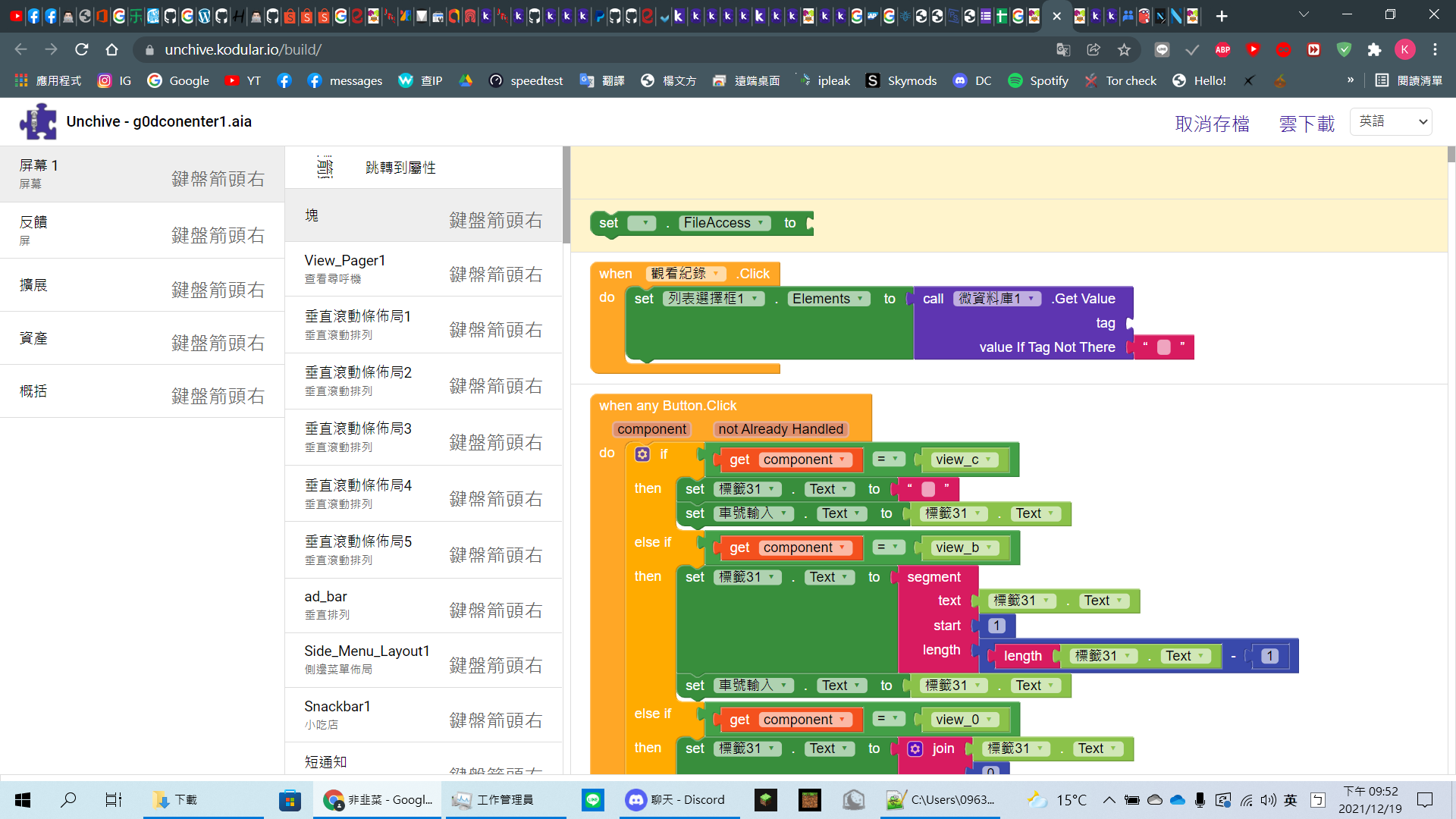Open the Discord taskbar window
This screenshot has height=819, width=1456.
679,799
